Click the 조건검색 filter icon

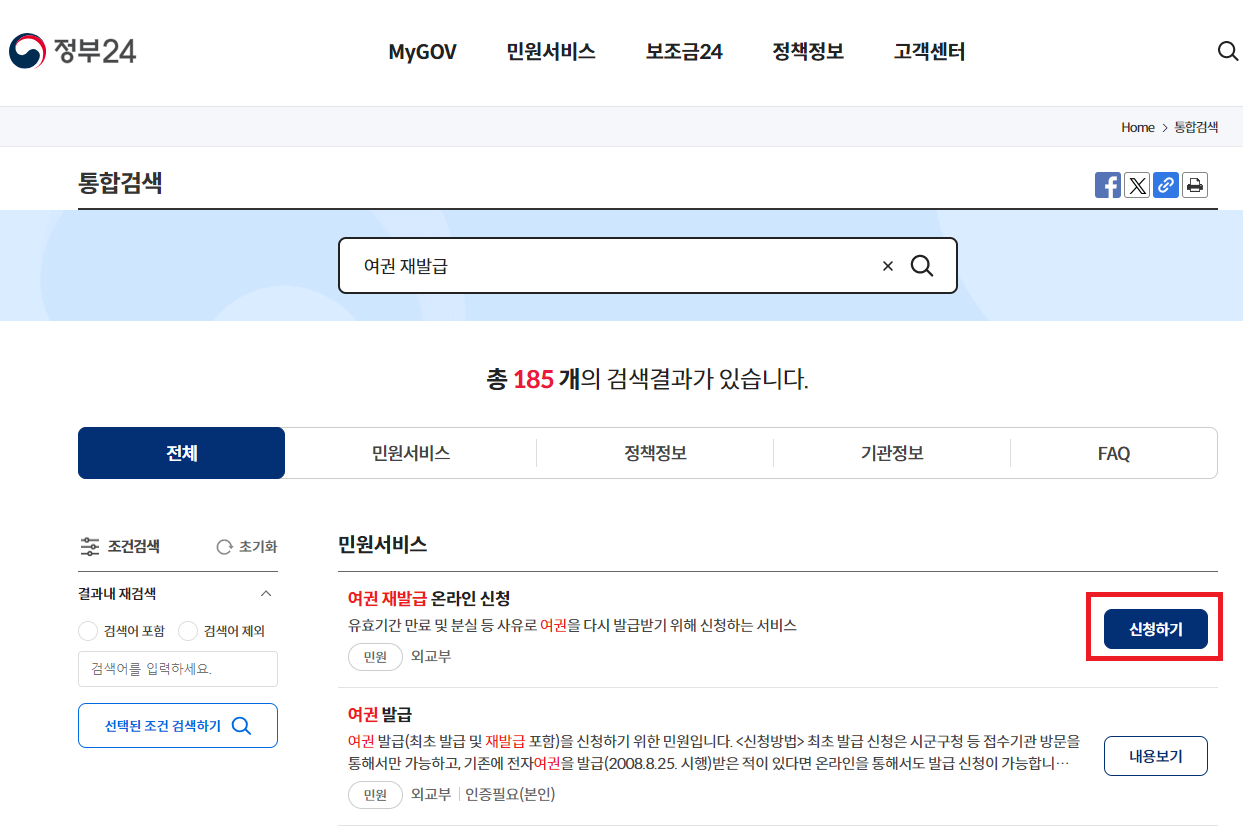click(91, 546)
